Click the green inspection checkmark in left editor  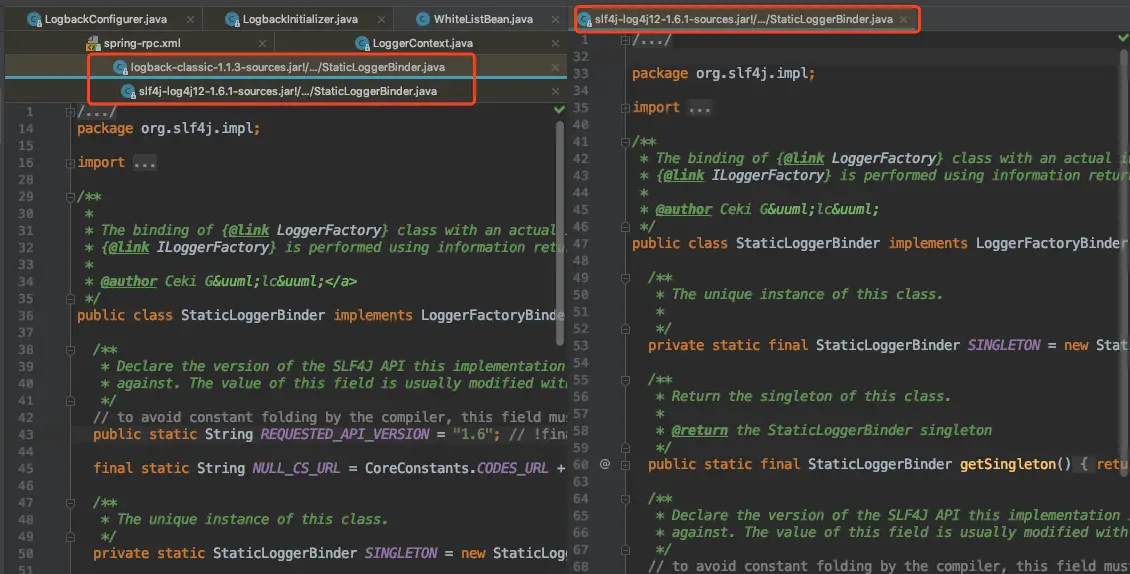point(559,110)
